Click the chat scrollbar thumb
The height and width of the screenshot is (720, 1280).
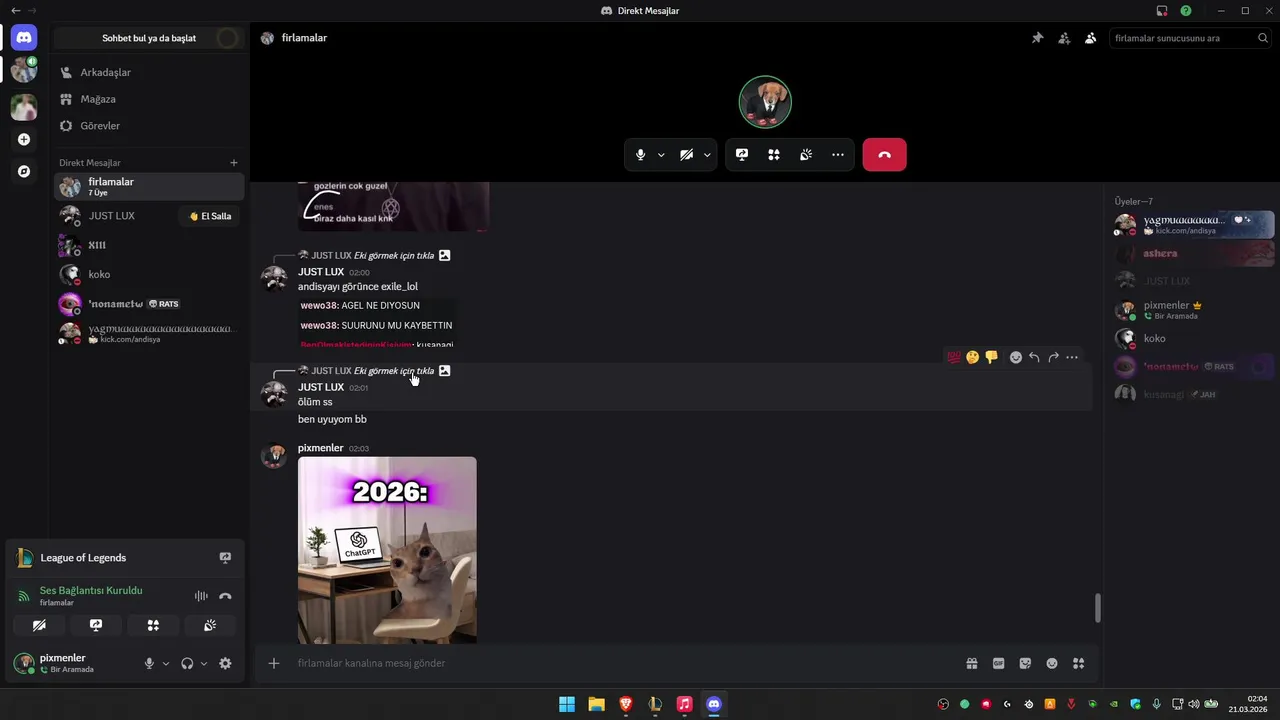[1098, 608]
